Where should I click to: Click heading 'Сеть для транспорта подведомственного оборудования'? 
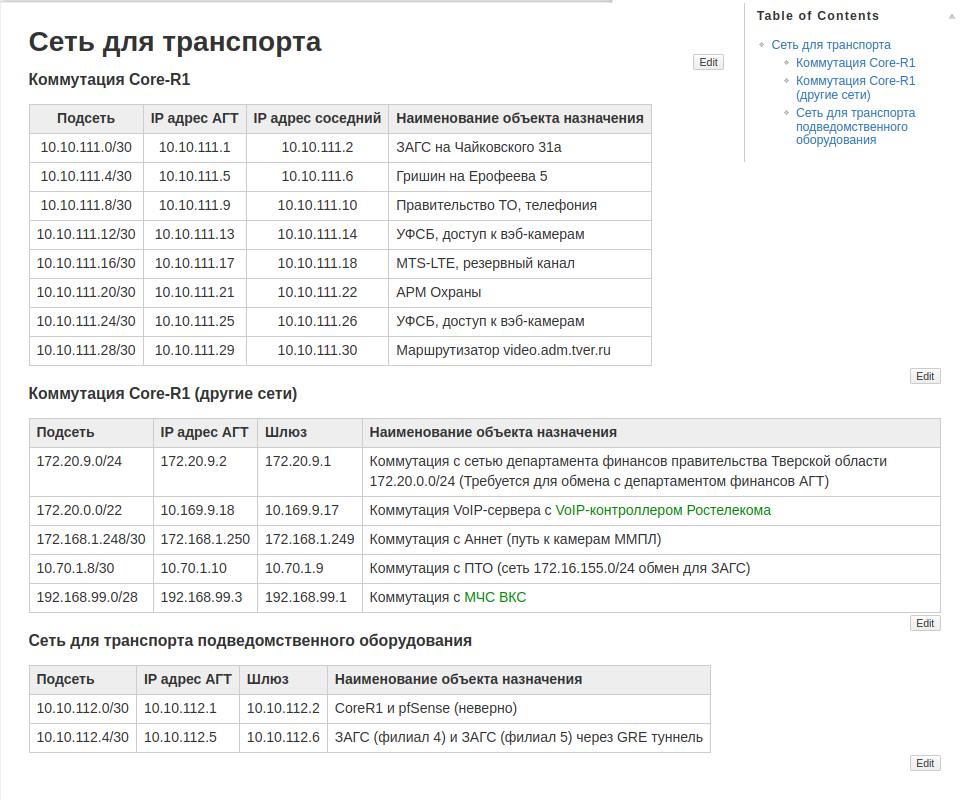point(250,641)
